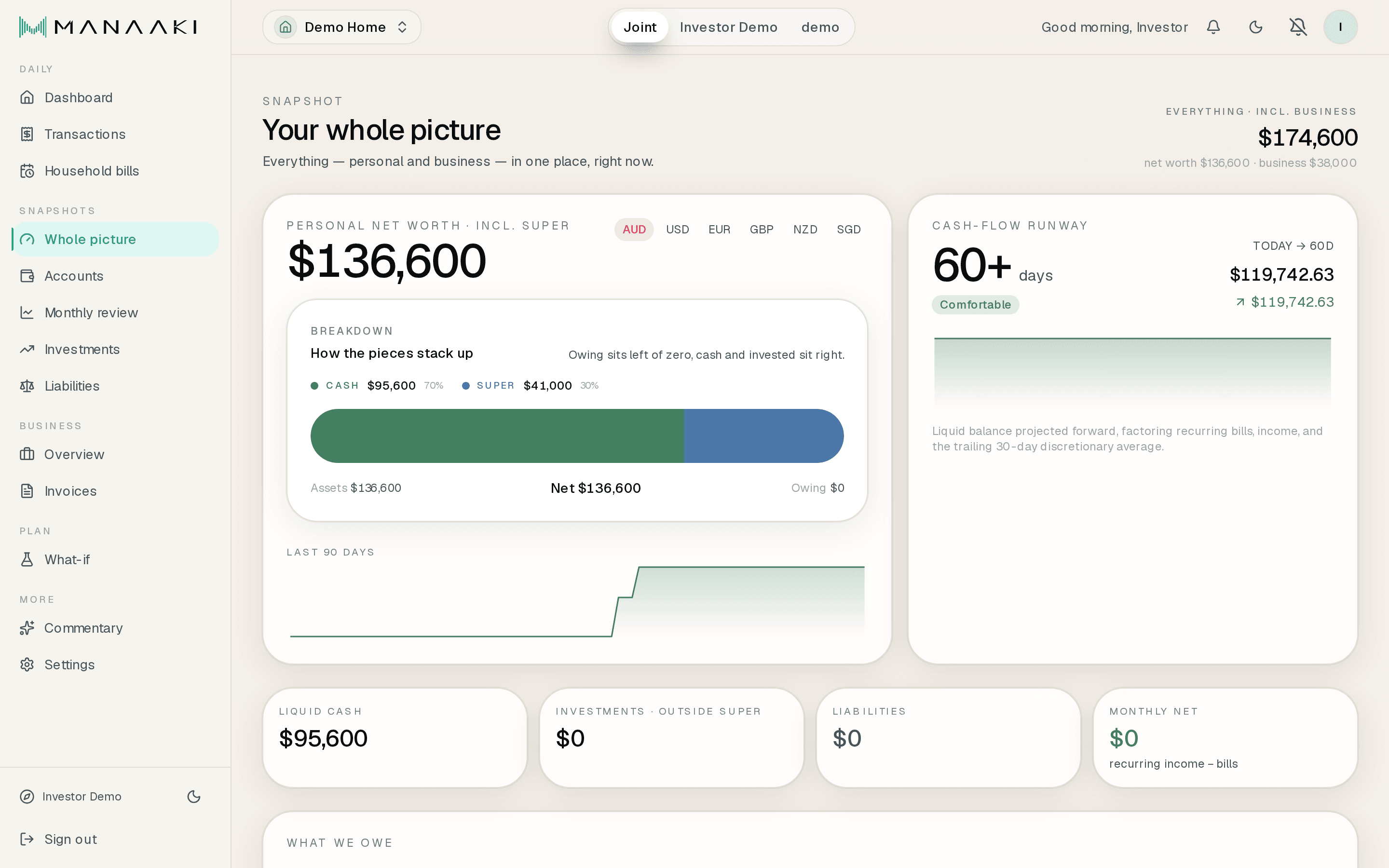Click the business Overview briefcase icon
Viewport: 1389px width, 868px height.
click(x=27, y=455)
